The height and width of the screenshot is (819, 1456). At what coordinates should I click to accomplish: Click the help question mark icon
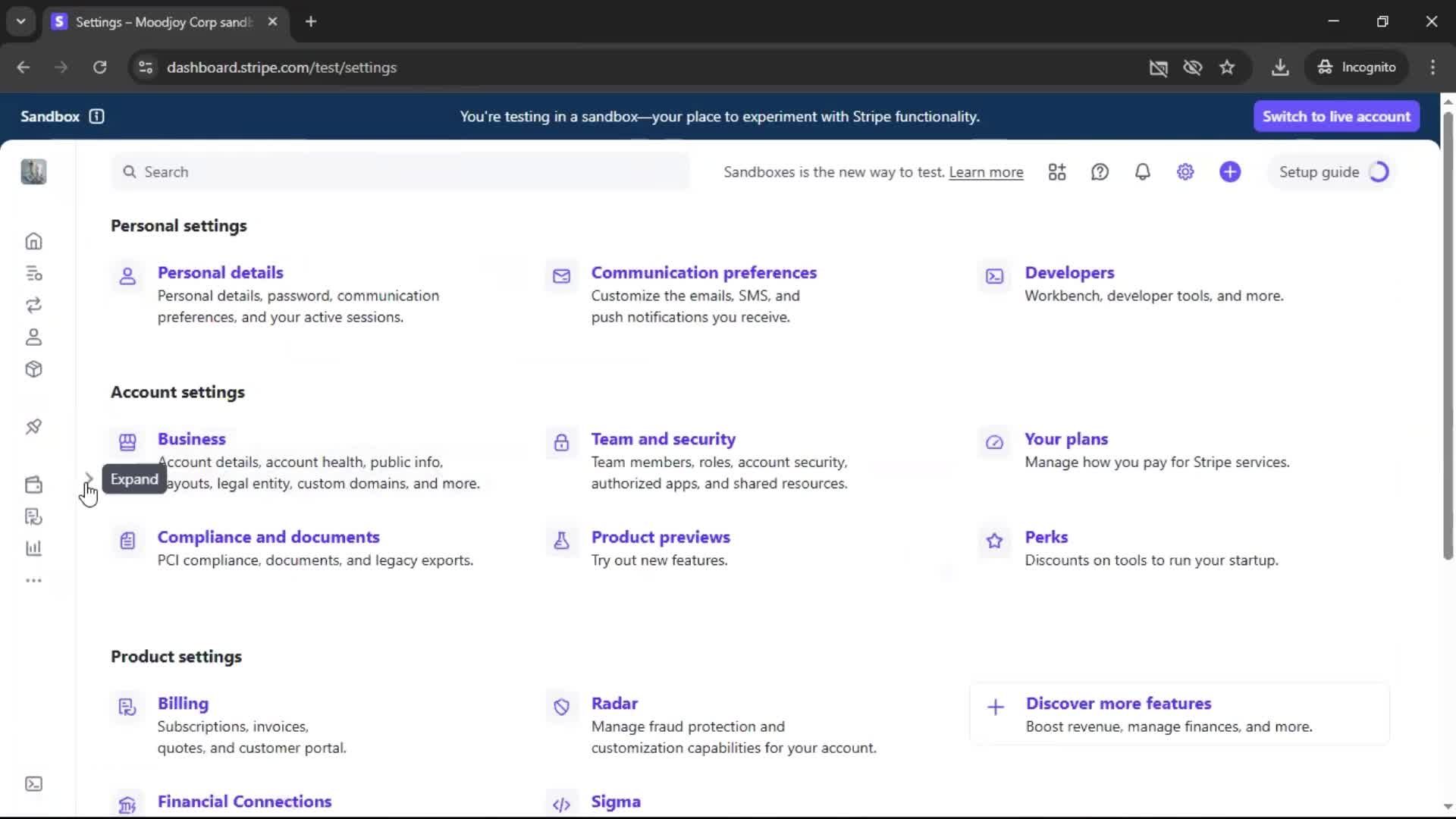click(x=1100, y=172)
